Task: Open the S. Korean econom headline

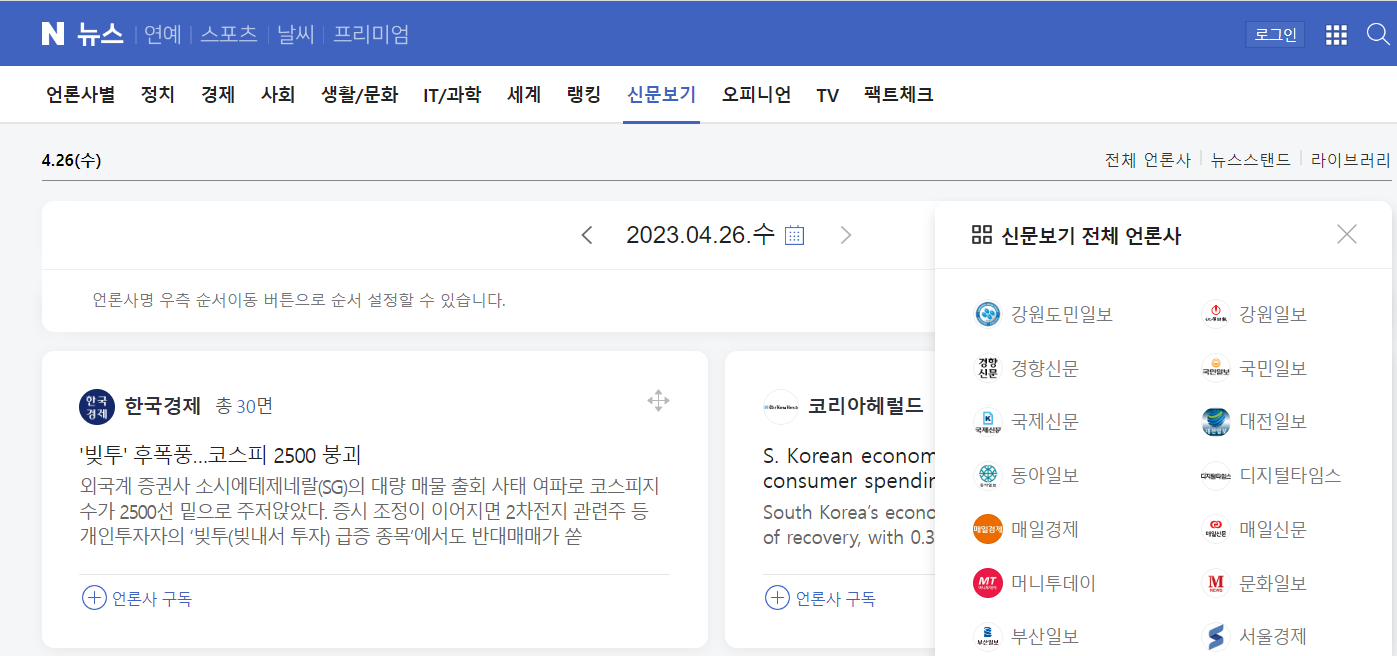Action: click(x=848, y=468)
